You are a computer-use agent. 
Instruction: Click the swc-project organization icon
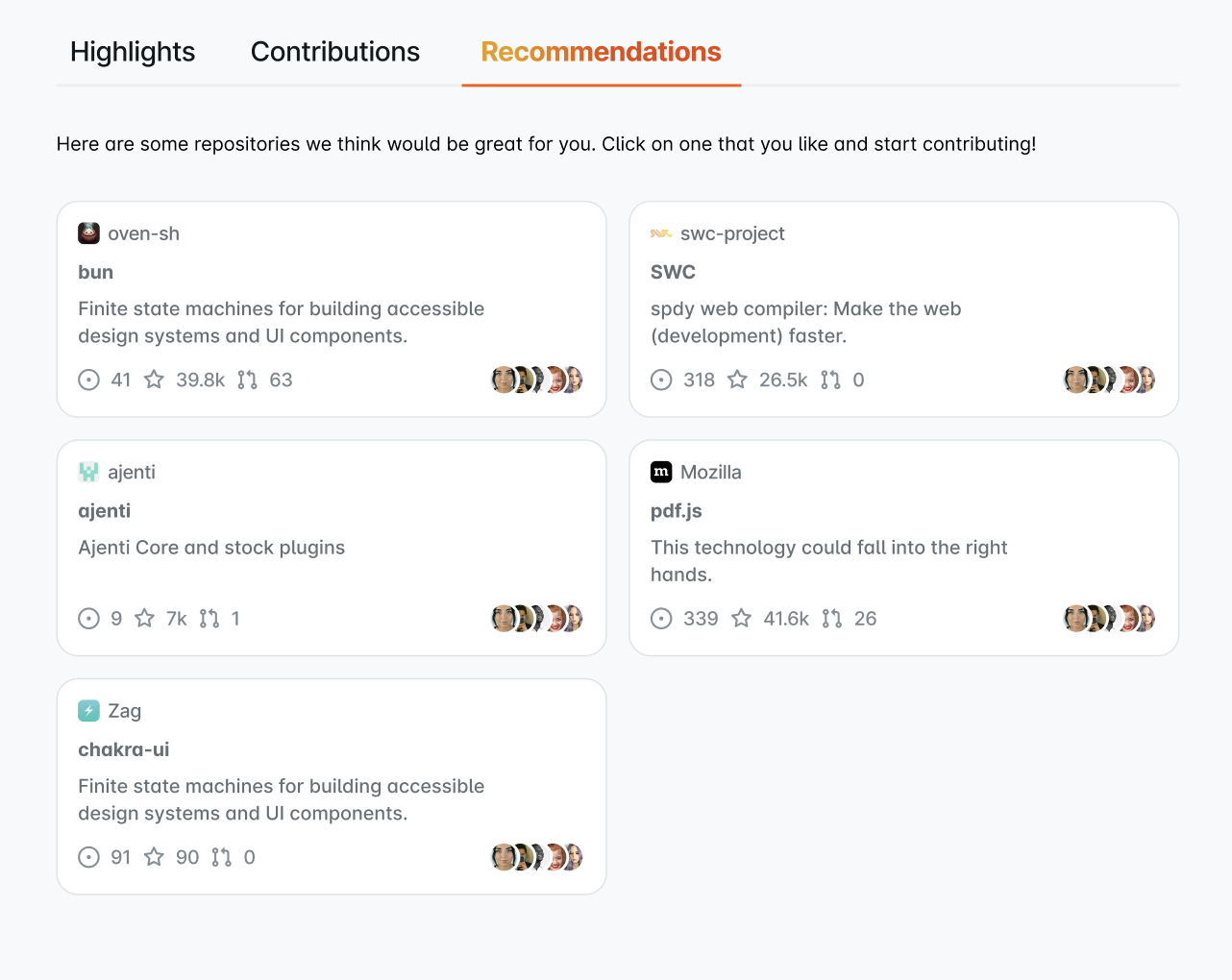pyautogui.click(x=661, y=233)
